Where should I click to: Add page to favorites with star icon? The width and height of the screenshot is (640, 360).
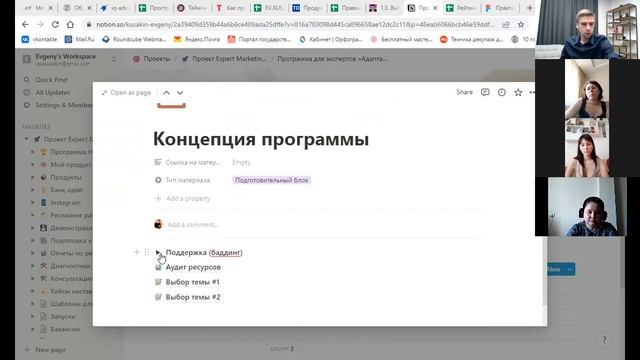(518, 92)
